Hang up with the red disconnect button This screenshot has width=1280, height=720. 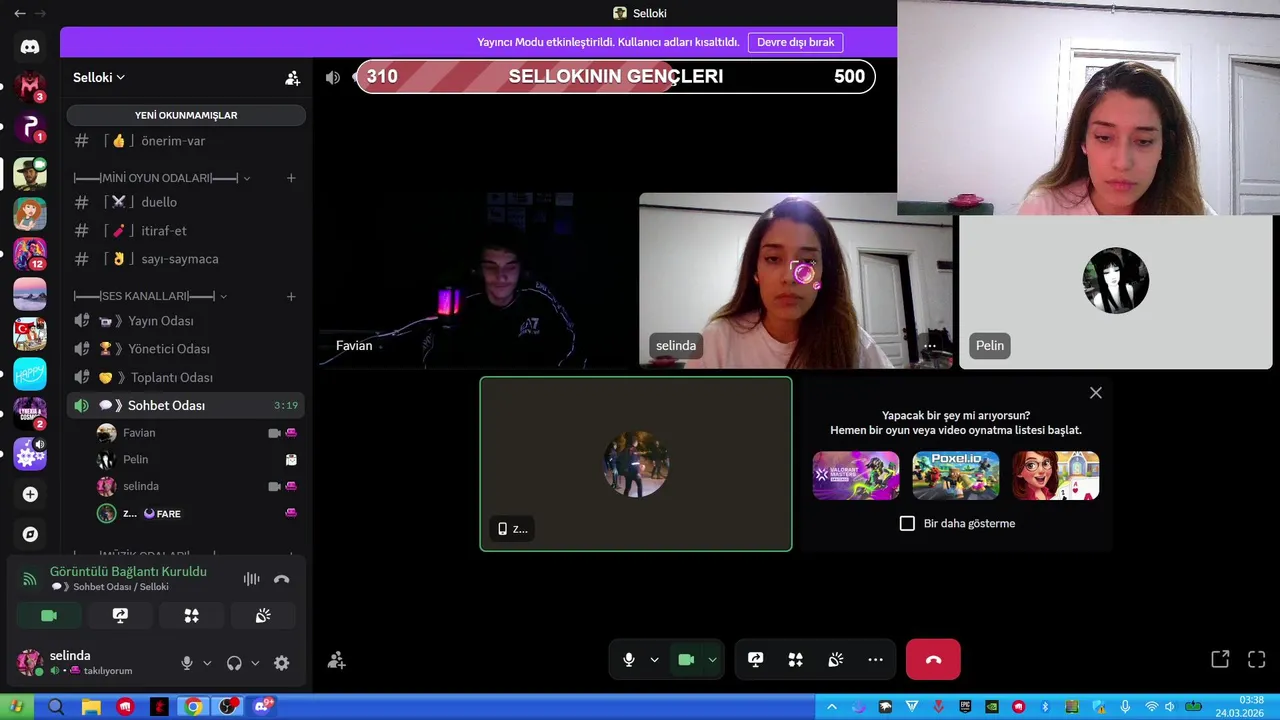coord(933,660)
